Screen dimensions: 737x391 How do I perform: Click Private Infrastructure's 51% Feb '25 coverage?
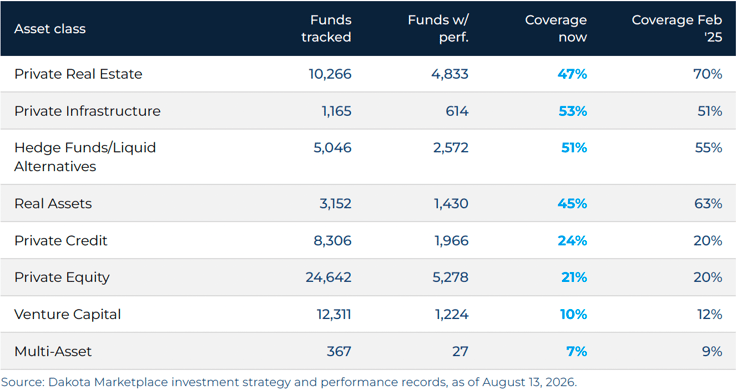pyautogui.click(x=710, y=111)
